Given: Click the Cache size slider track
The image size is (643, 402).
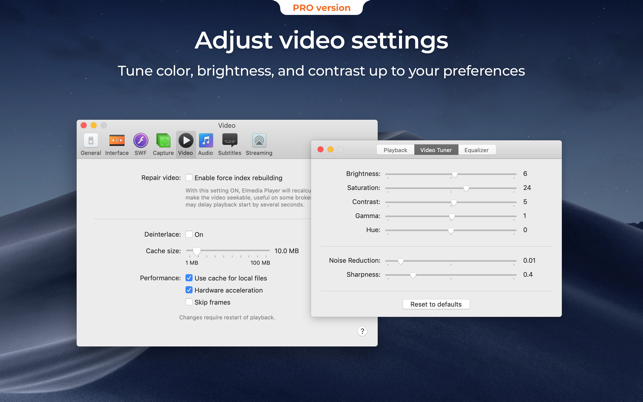Looking at the screenshot, I should point(228,251).
